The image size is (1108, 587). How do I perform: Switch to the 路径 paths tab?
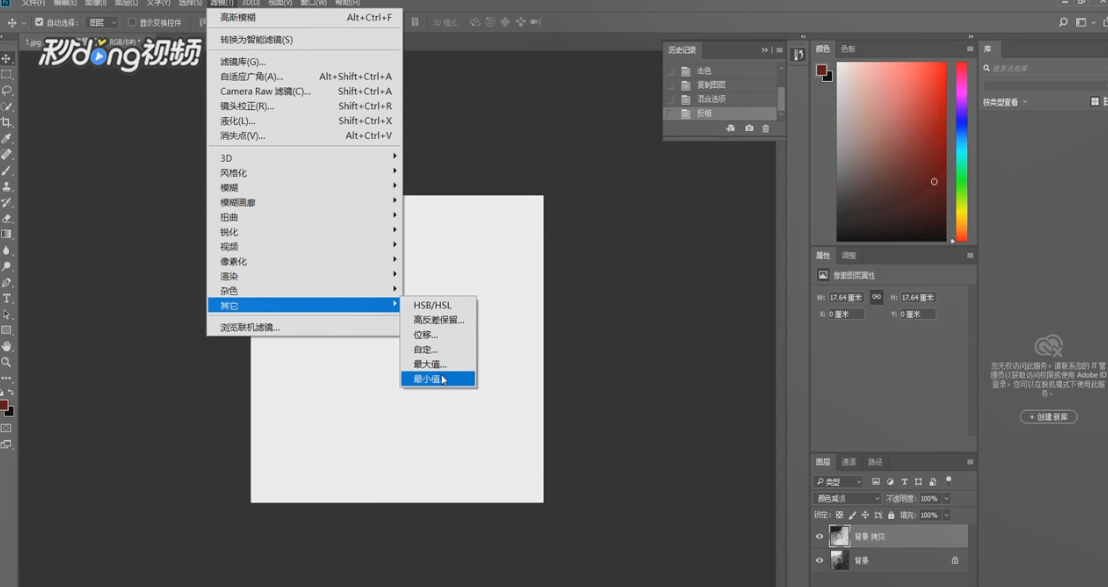(876, 462)
